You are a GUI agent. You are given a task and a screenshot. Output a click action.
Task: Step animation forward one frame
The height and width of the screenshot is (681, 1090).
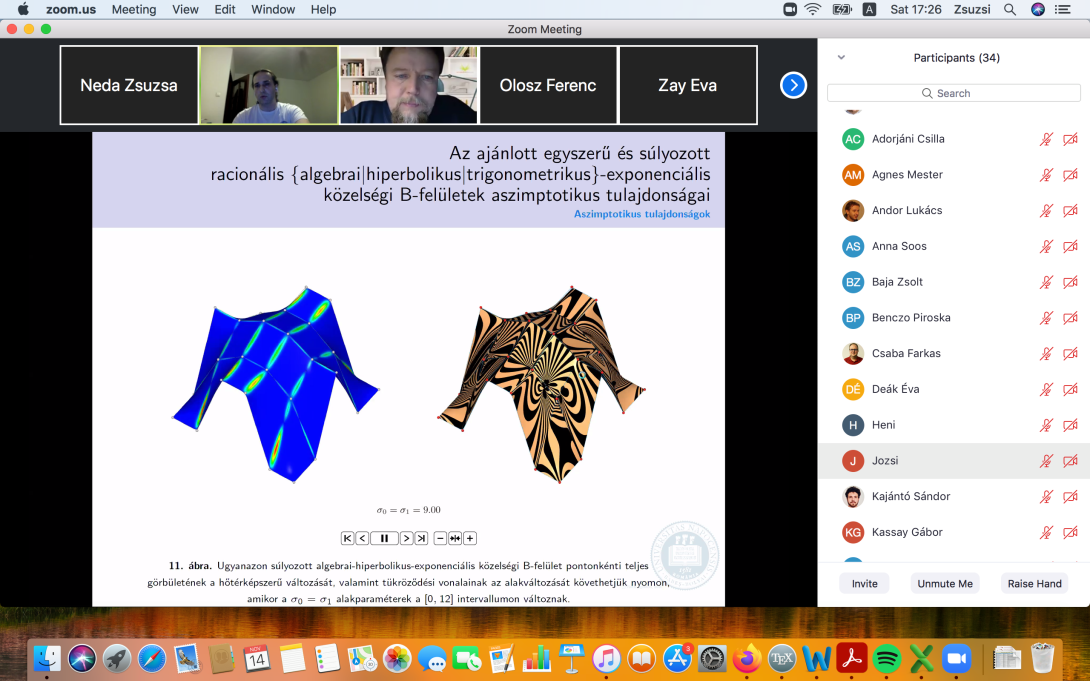(407, 538)
